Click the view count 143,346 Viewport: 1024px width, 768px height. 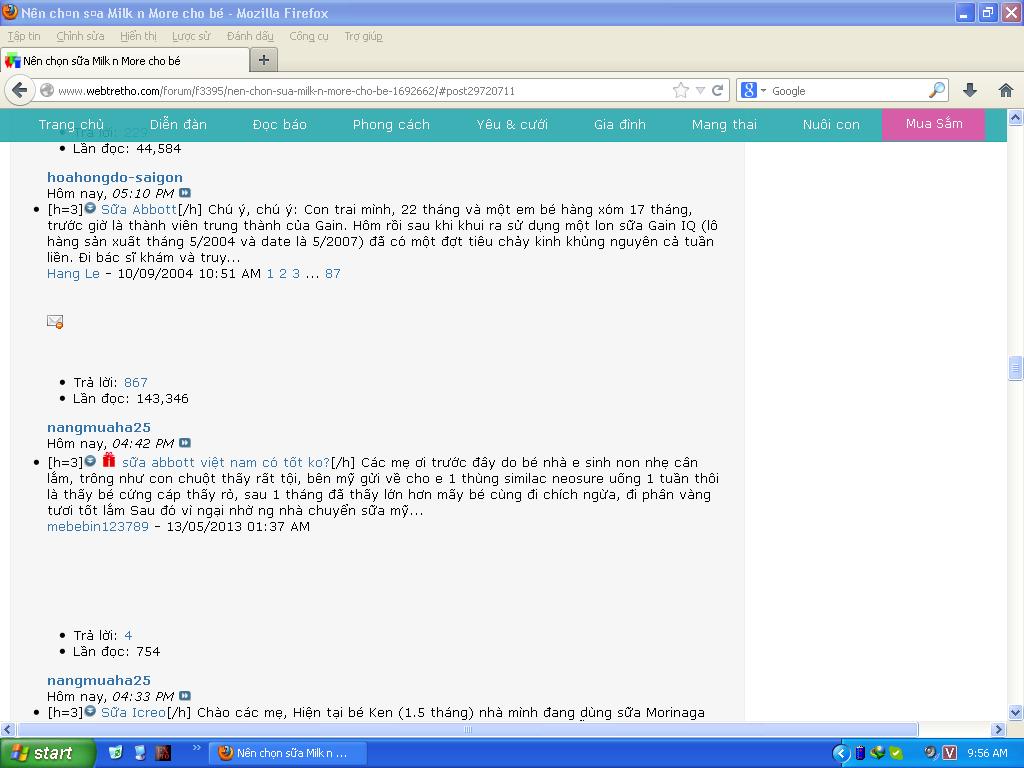pyautogui.click(x=163, y=398)
